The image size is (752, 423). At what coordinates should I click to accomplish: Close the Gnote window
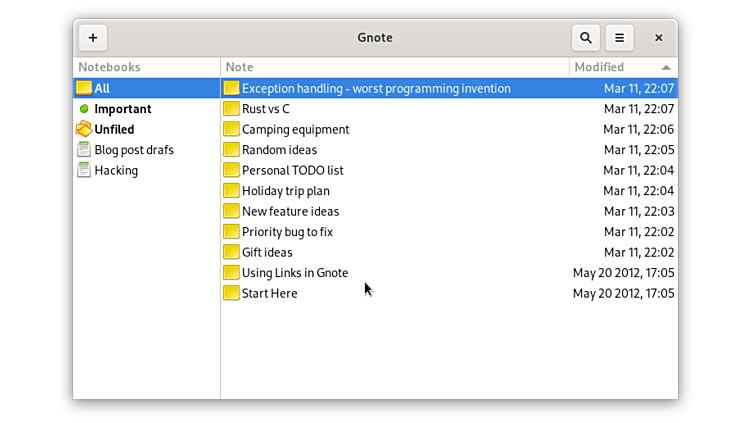658,38
